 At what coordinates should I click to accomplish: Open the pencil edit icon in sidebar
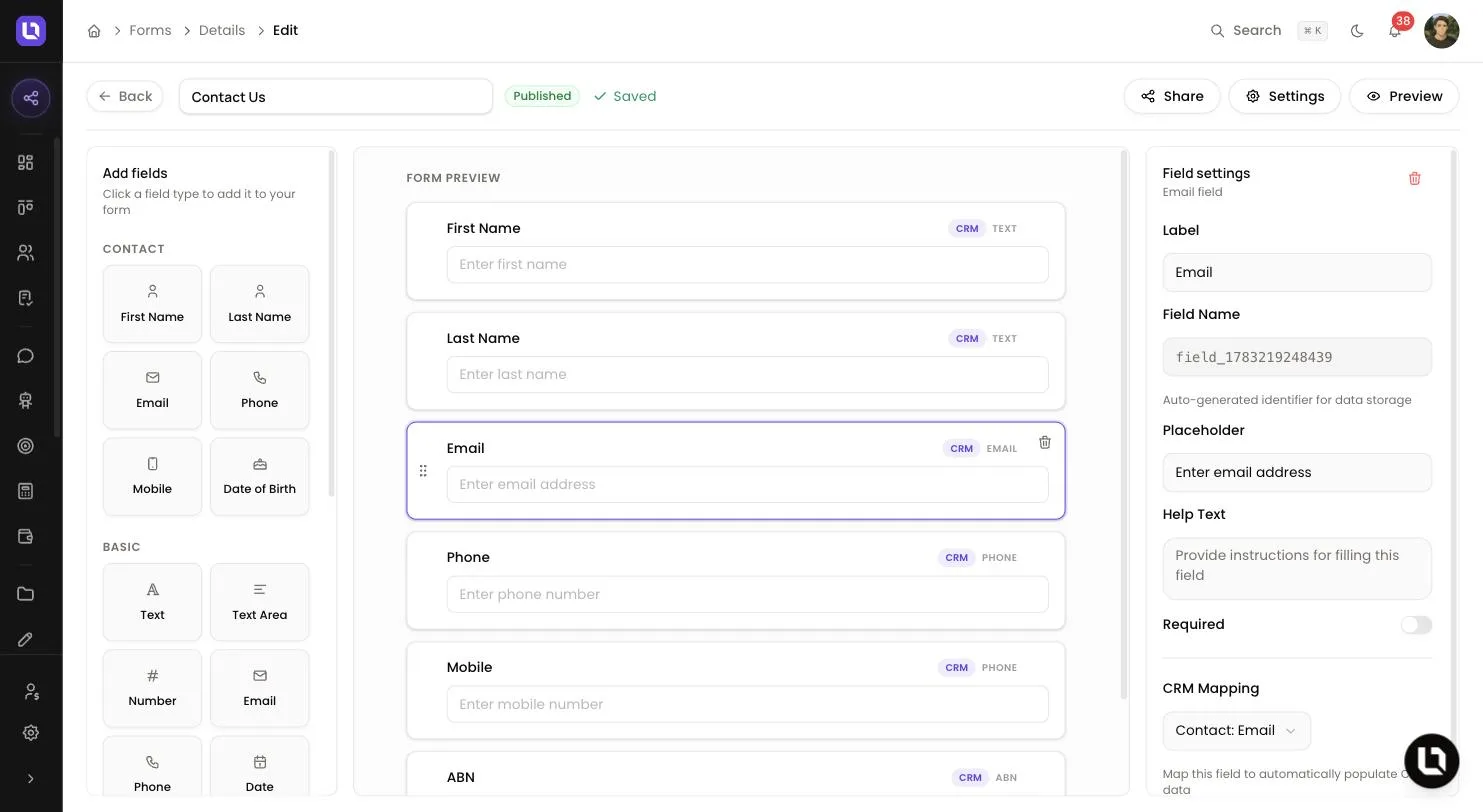(x=26, y=640)
